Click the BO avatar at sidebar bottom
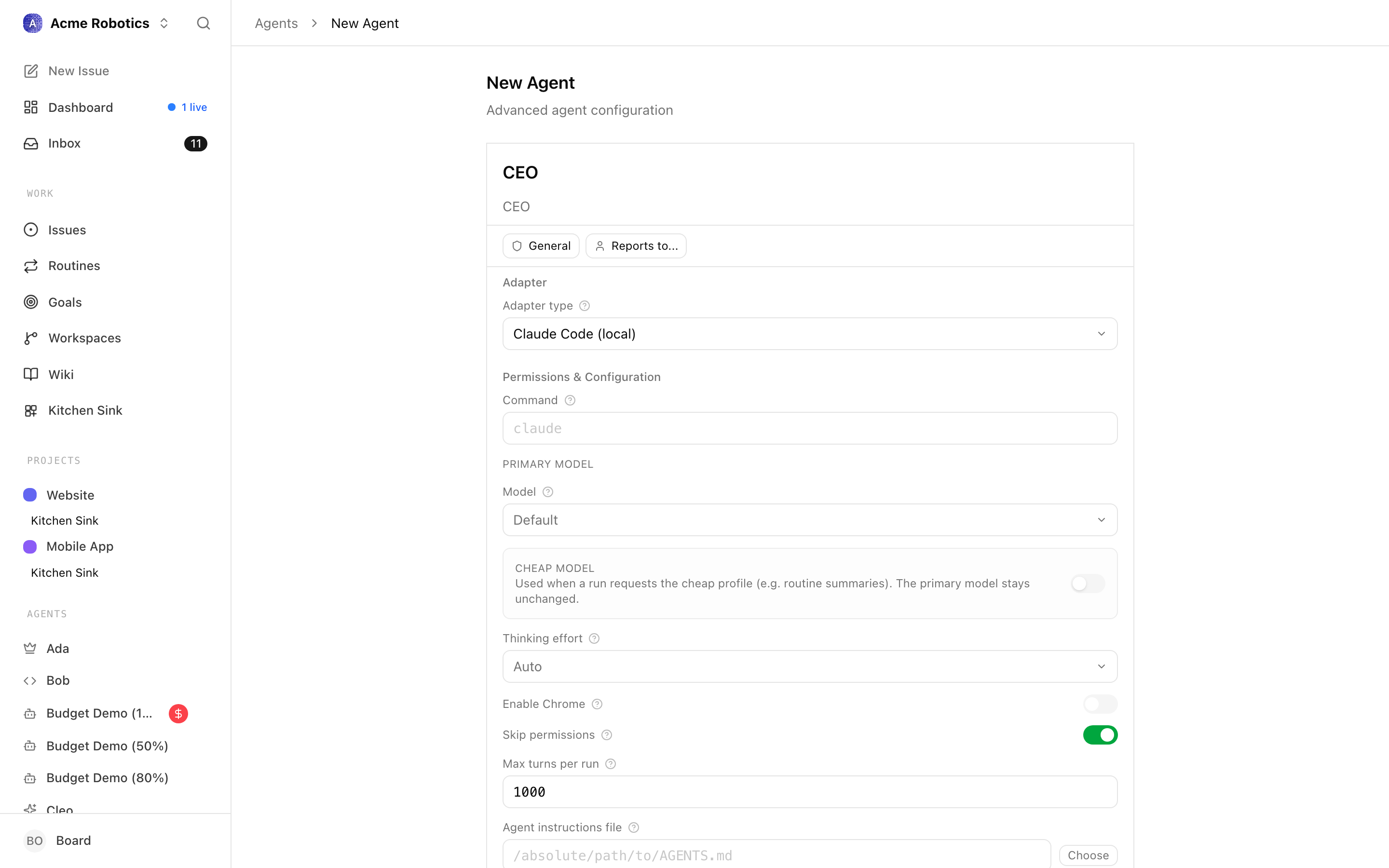 point(34,841)
